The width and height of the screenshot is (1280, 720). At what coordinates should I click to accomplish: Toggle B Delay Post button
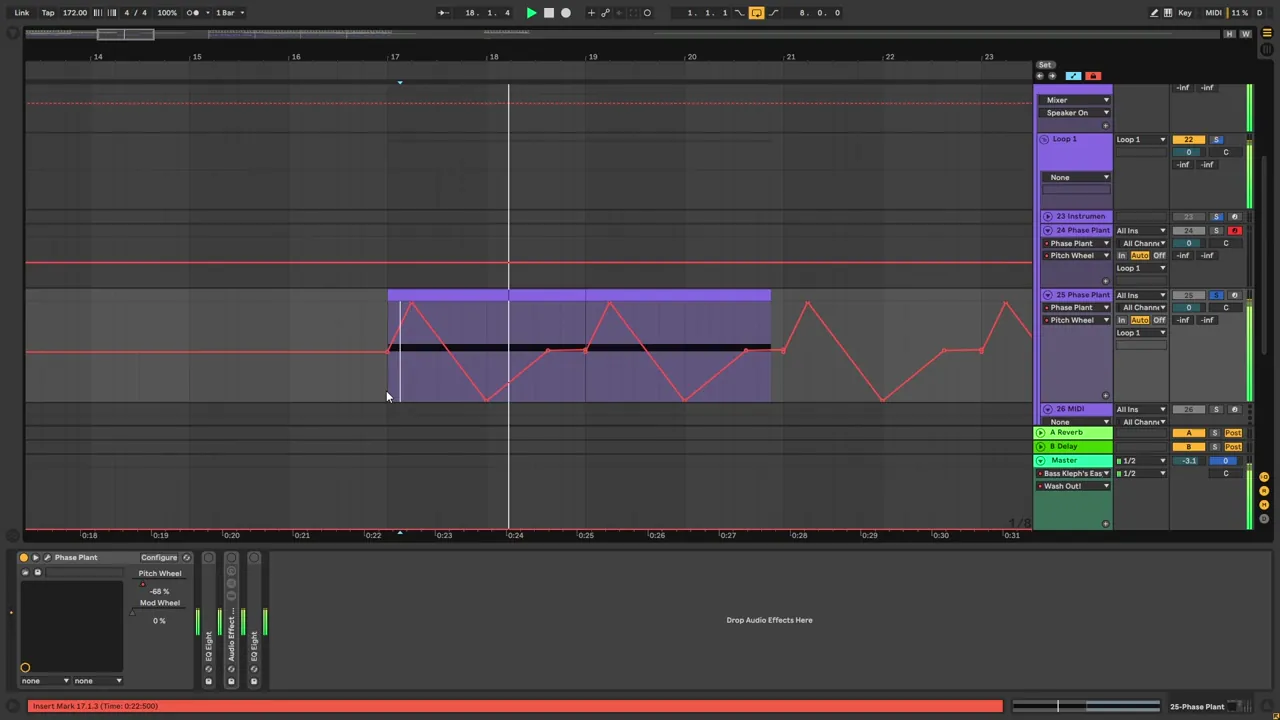click(1233, 447)
